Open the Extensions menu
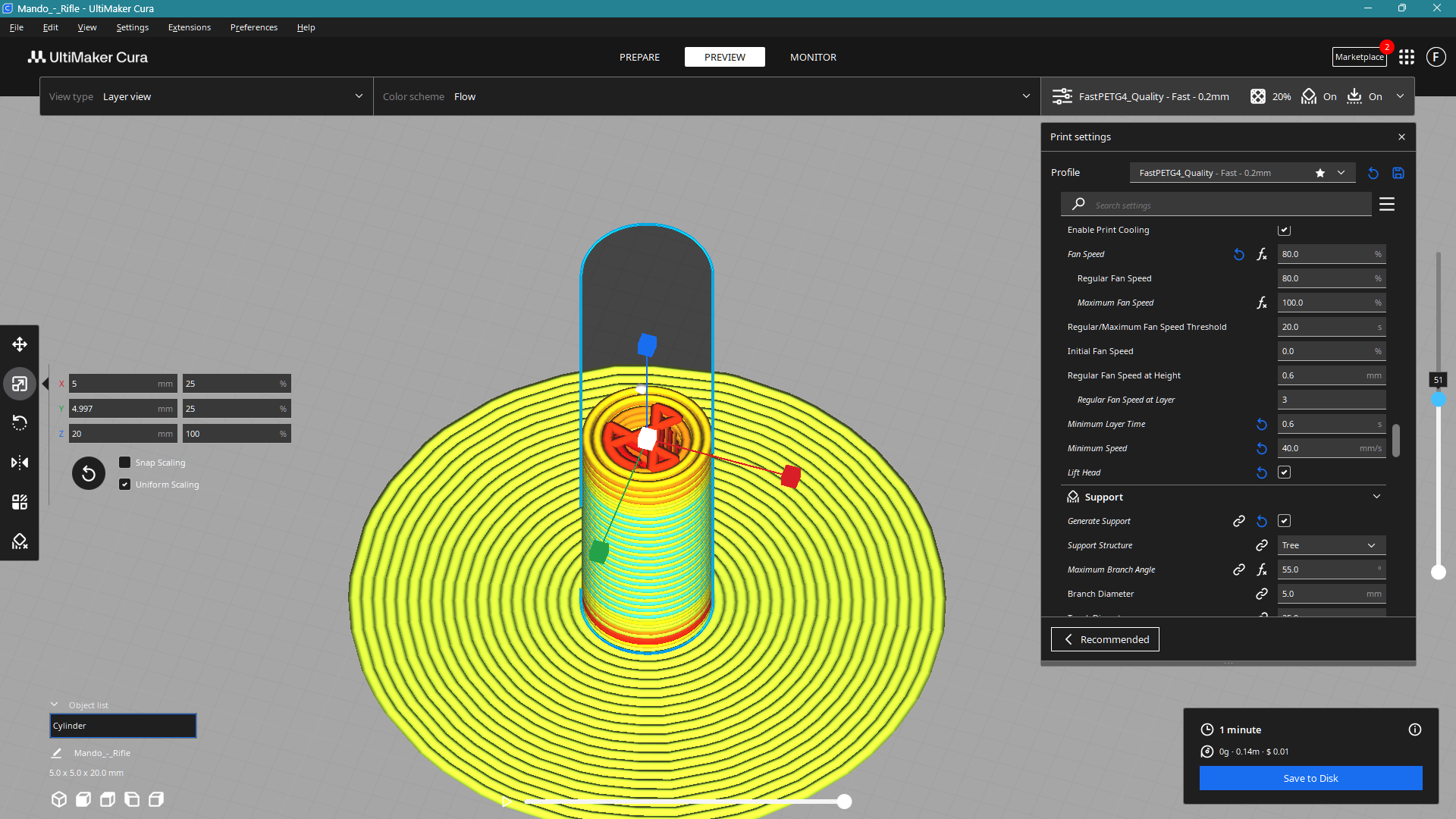 click(189, 27)
